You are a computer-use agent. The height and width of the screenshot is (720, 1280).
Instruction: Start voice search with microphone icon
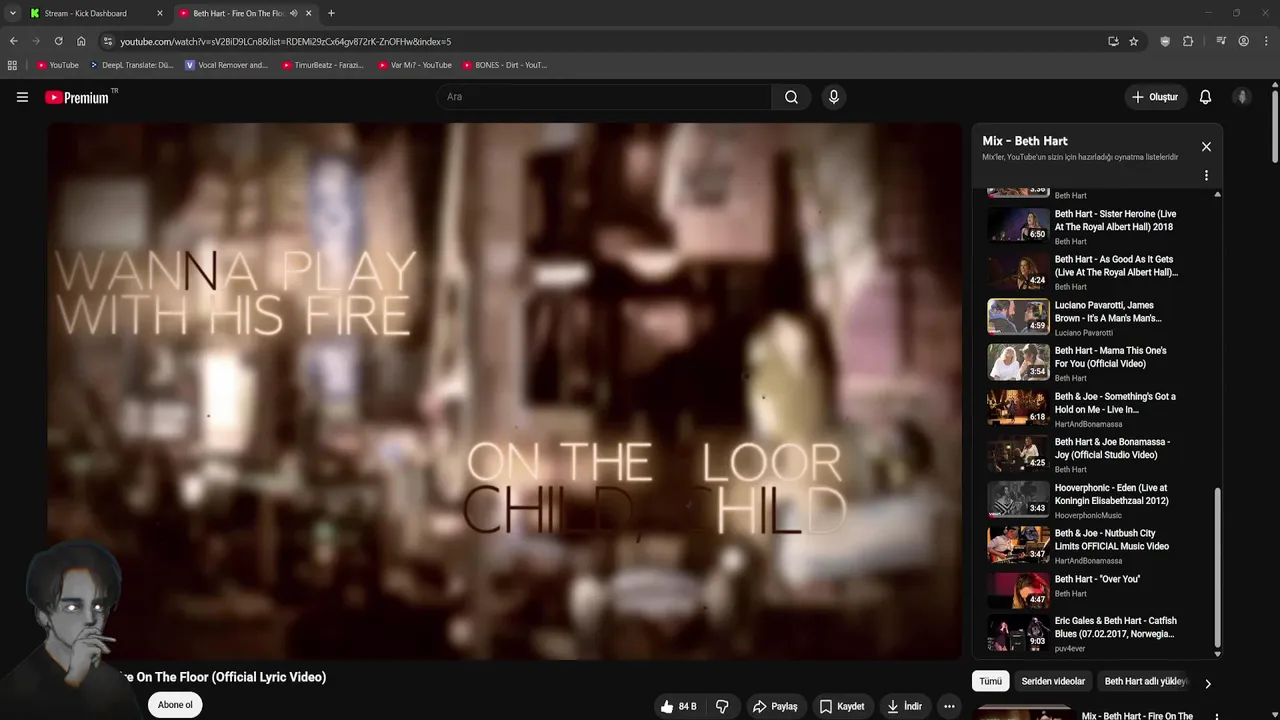833,97
